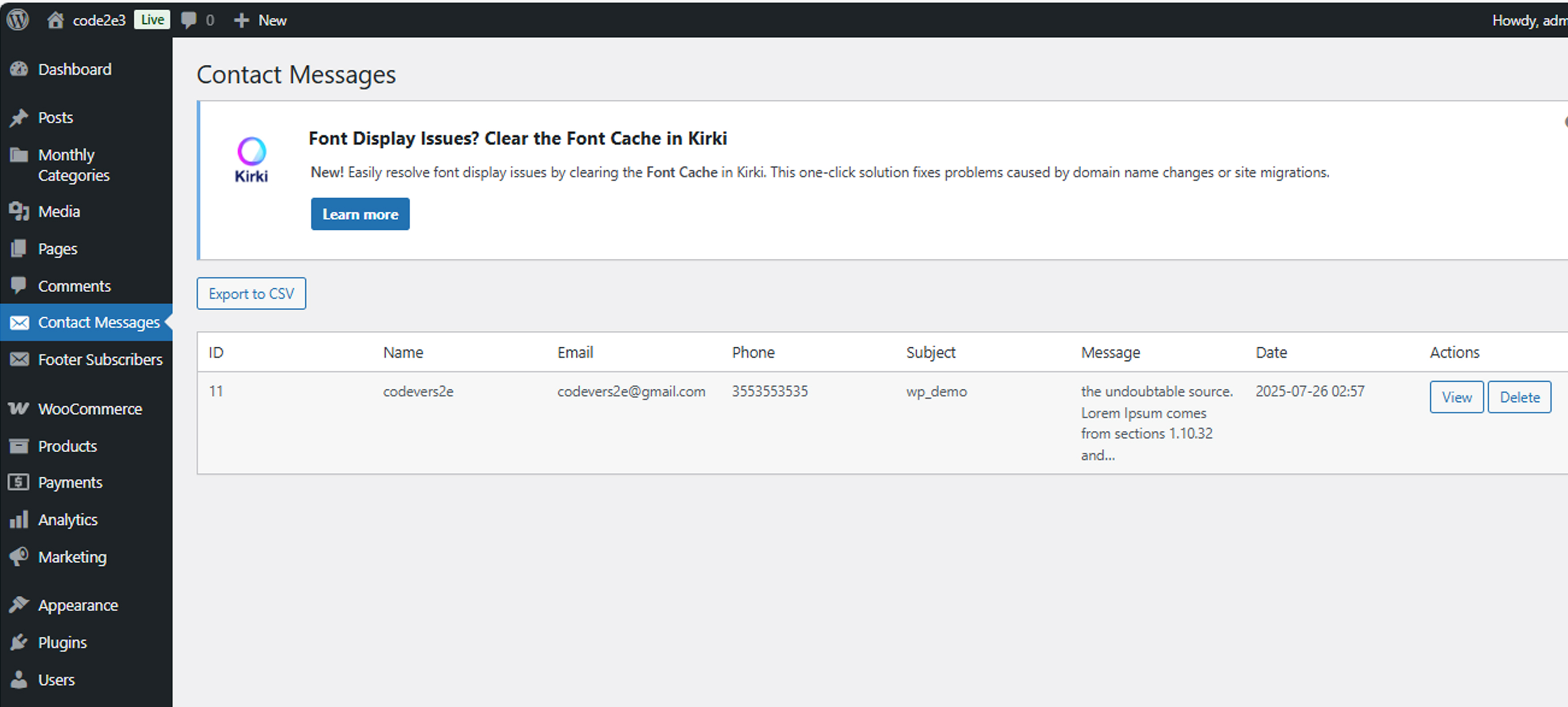
Task: Click the Comments speech bubble sidebar icon
Action: [19, 285]
